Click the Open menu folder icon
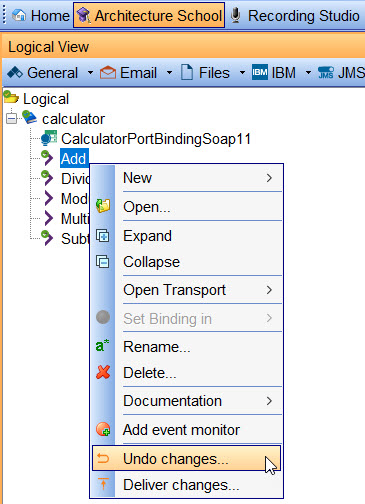The image size is (365, 504). (103, 206)
